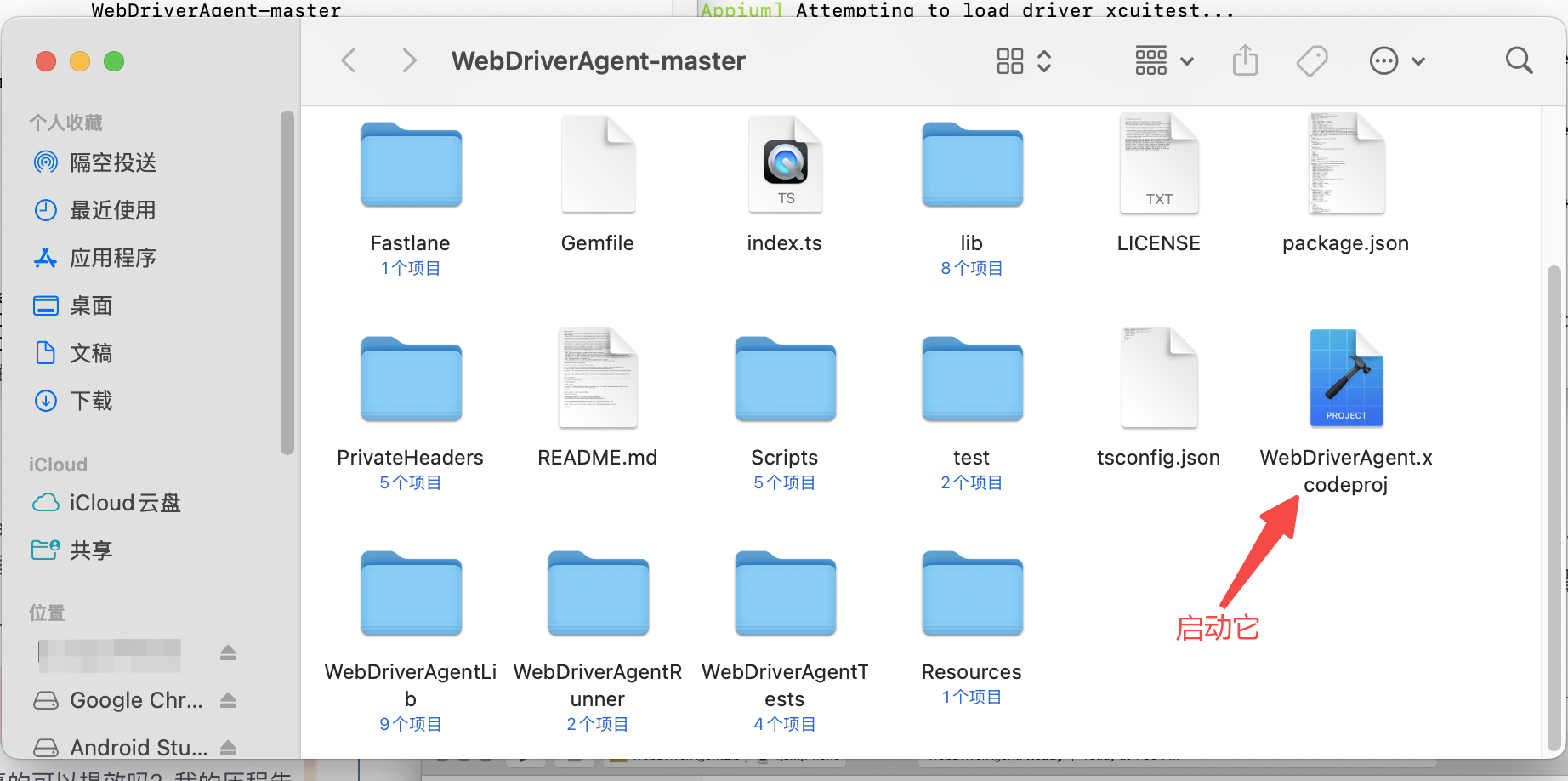Viewport: 1568px width, 781px height.
Task: Eject the Google Chr... volume
Action: (228, 700)
